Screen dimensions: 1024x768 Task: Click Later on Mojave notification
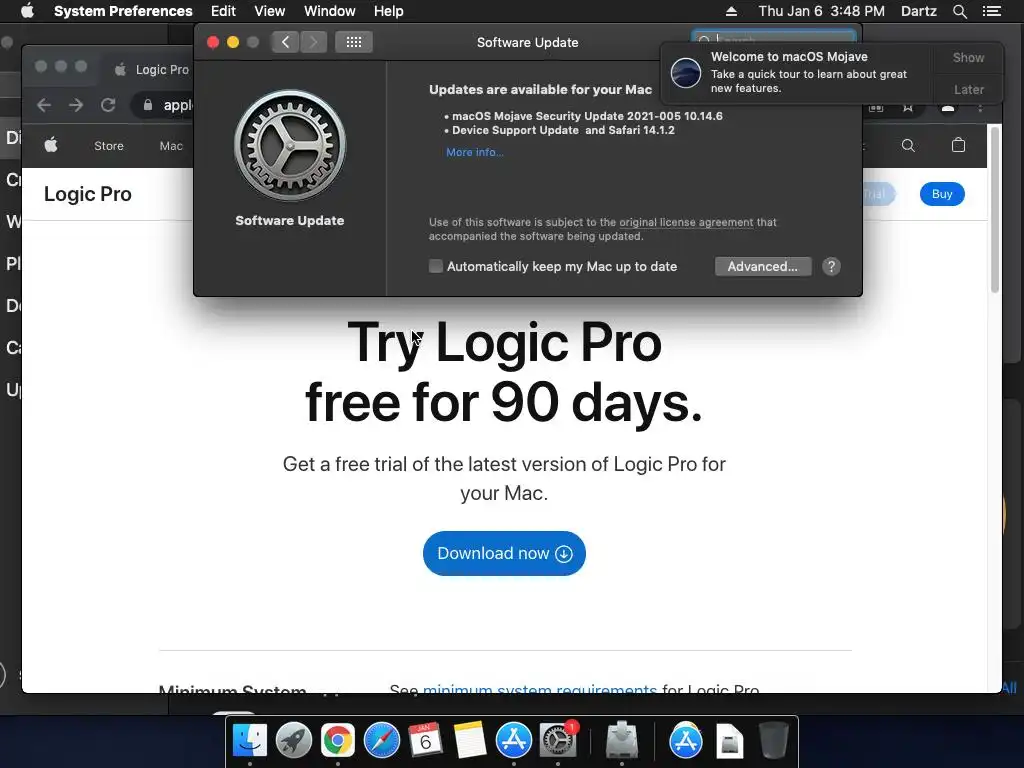pos(968,89)
